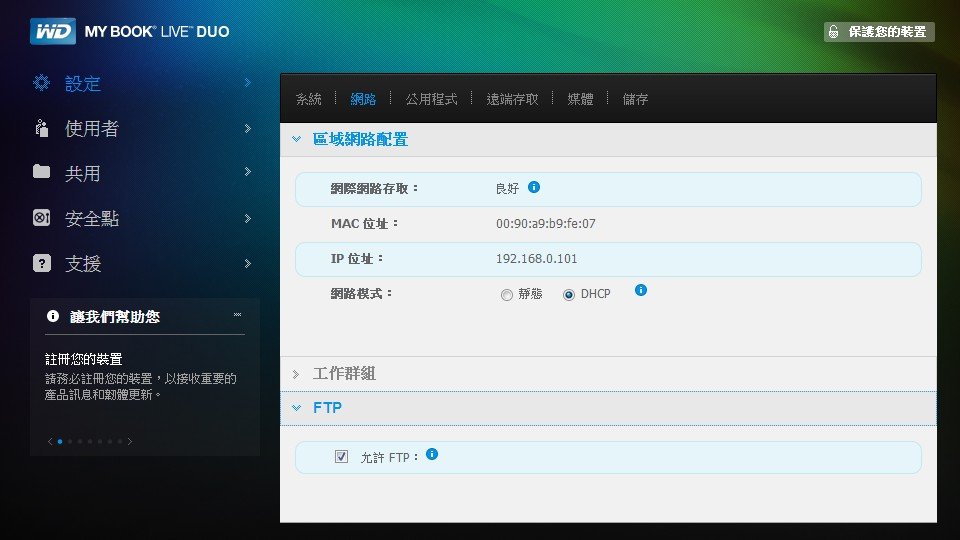Screen dimensions: 960x540
Task: Click the 註冊您的裝置 help link
Action: coord(84,359)
